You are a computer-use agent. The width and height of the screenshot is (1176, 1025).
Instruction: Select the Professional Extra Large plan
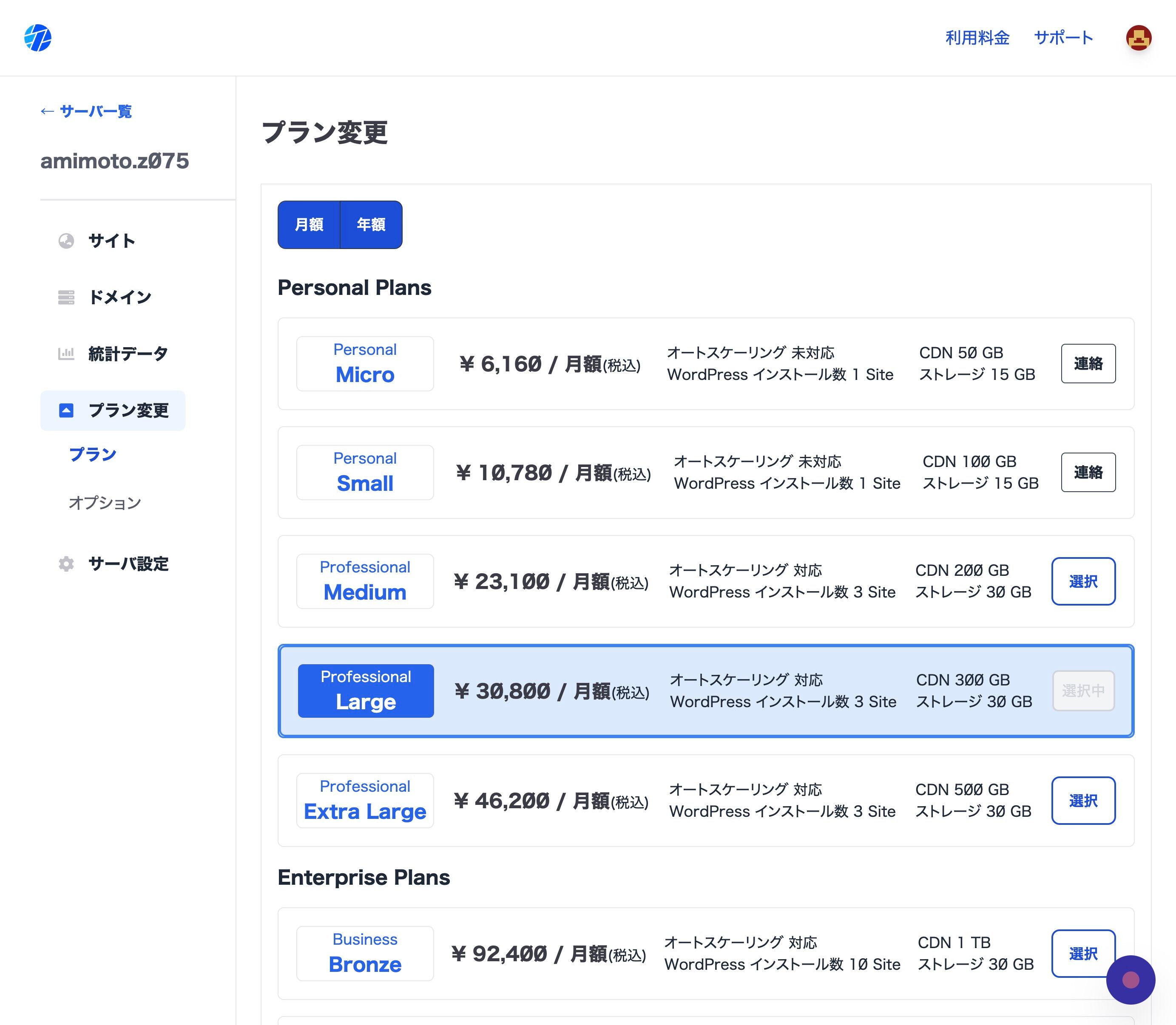[1083, 800]
